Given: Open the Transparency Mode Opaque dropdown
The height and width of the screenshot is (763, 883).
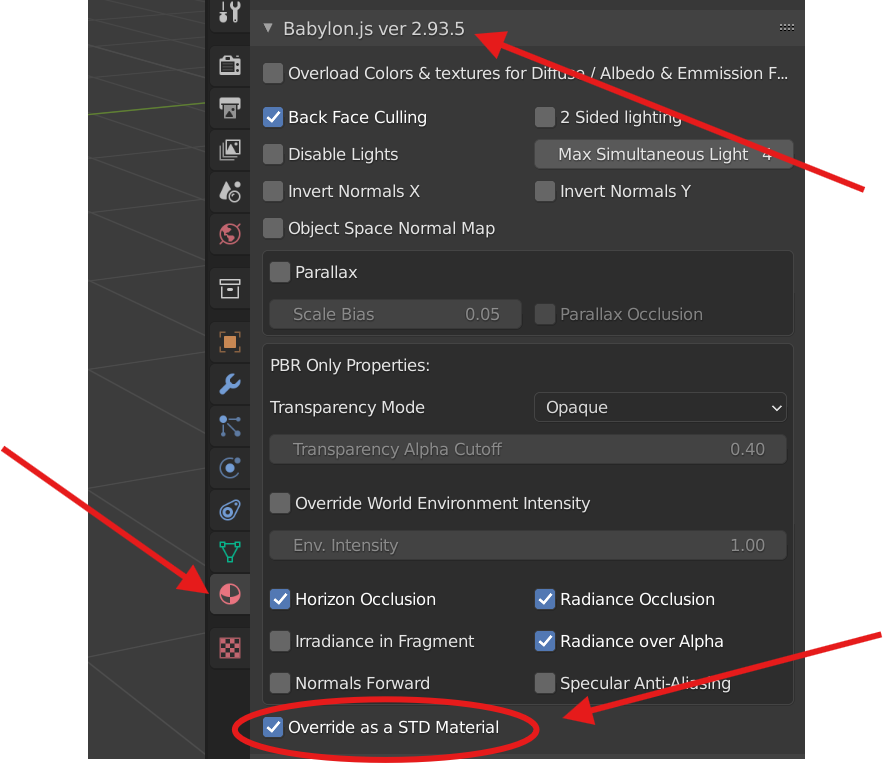Looking at the screenshot, I should click(x=660, y=407).
